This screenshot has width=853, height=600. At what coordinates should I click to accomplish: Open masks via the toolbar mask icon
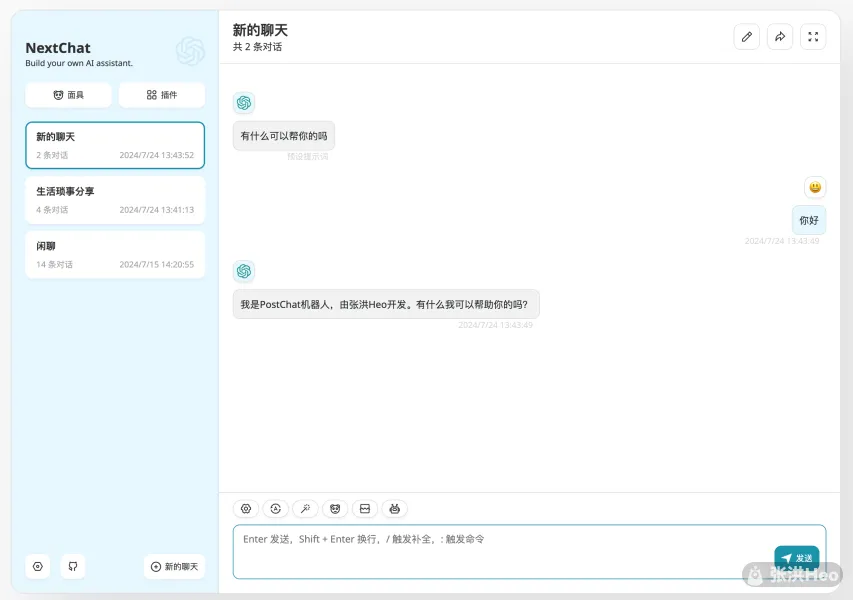335,509
